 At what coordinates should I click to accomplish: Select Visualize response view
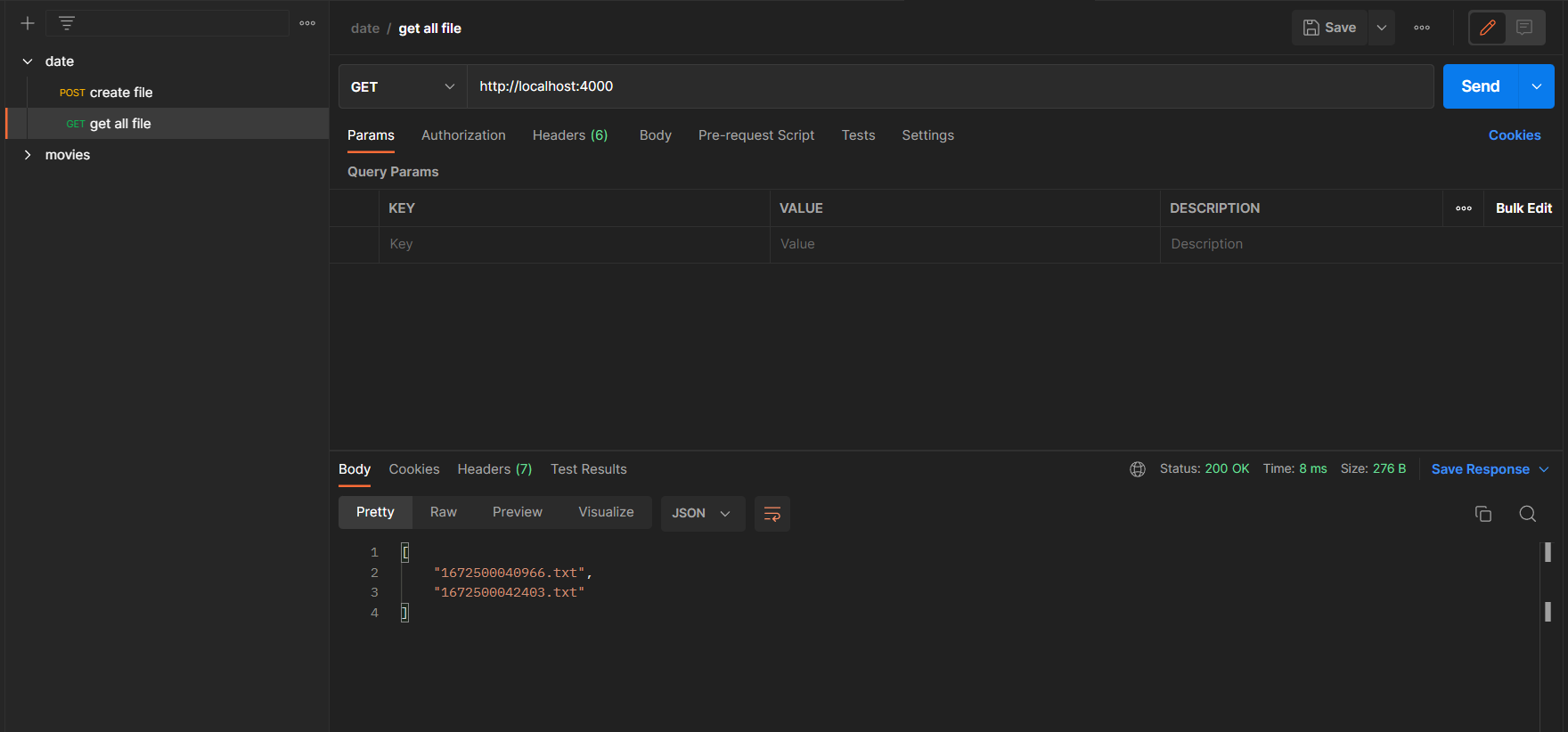point(606,512)
